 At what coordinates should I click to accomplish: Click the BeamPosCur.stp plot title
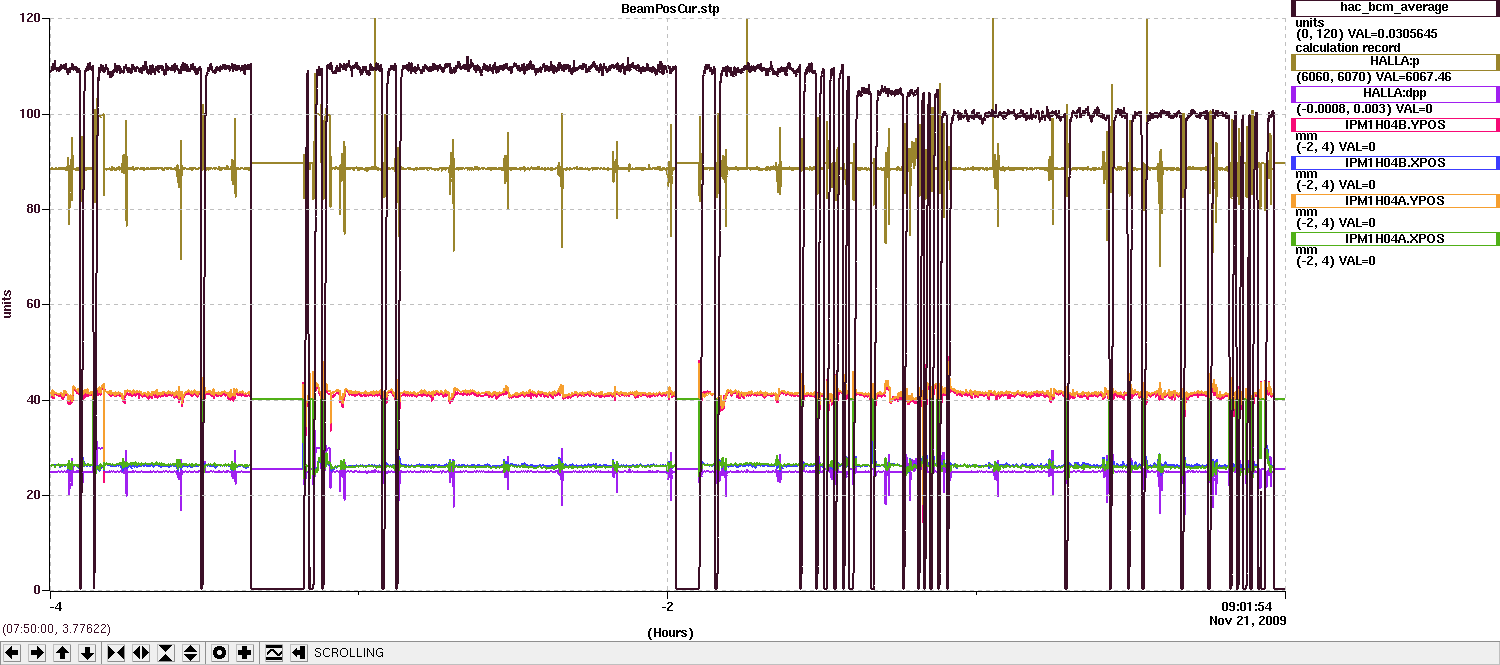pyautogui.click(x=669, y=8)
